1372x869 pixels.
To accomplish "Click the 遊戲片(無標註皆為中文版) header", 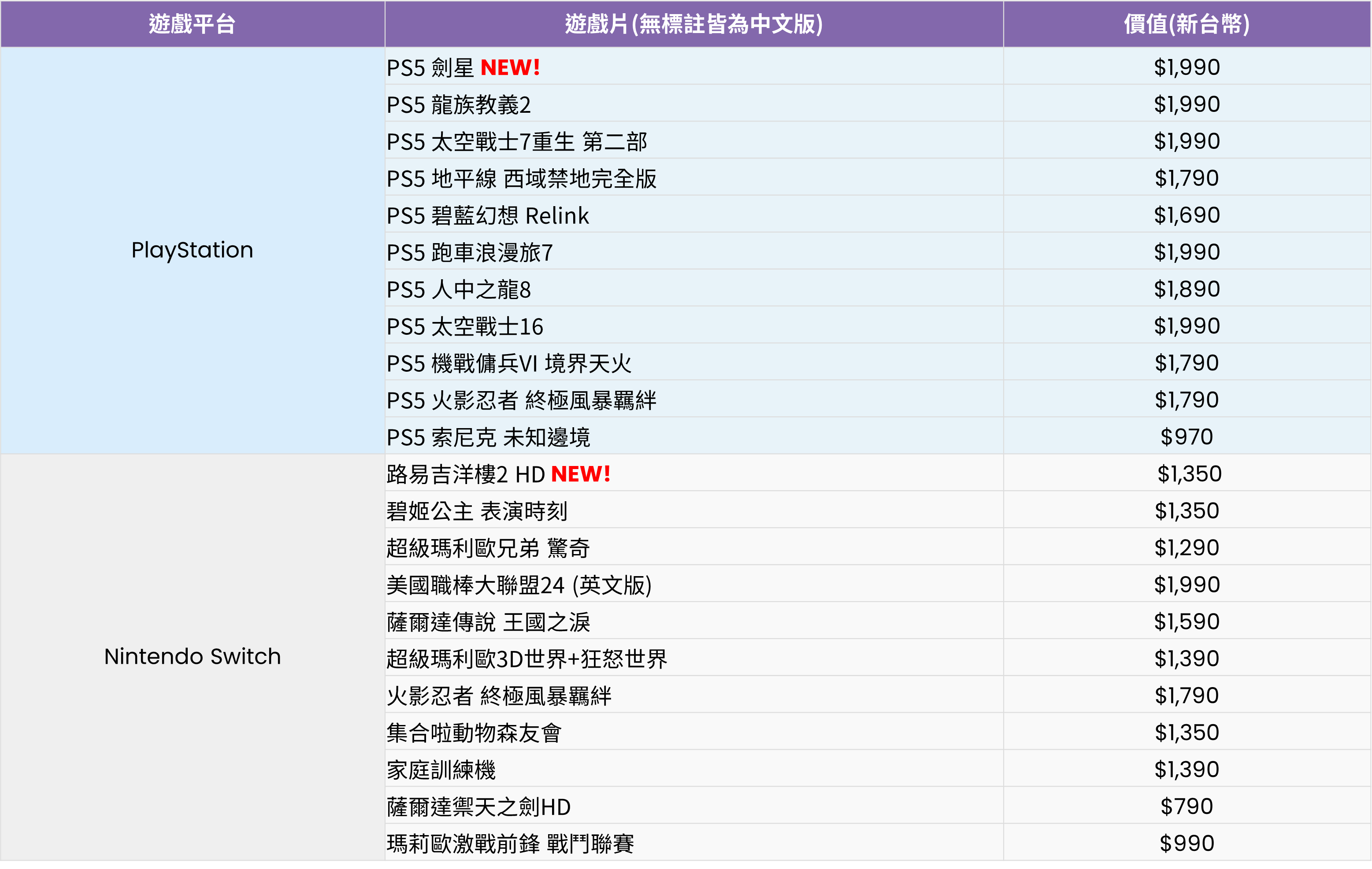I will [693, 24].
